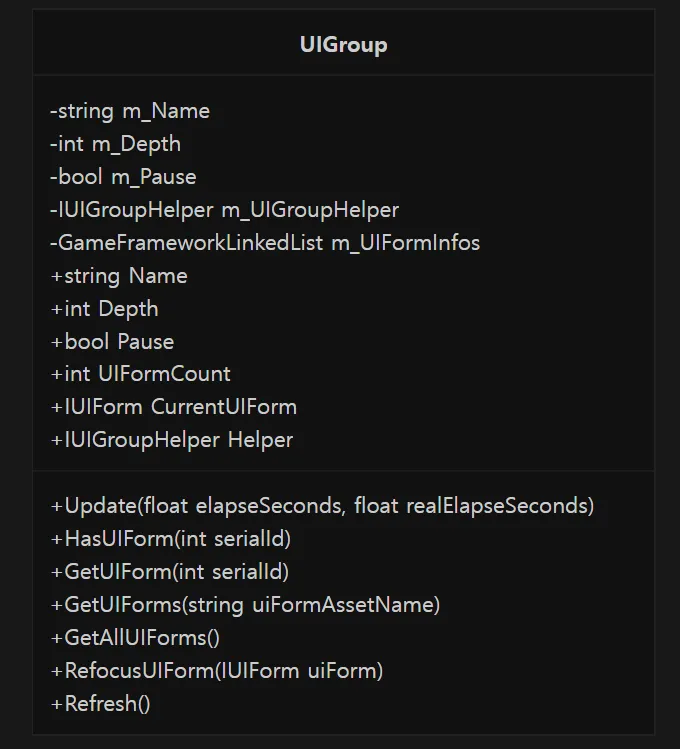Click the +string Name property
The height and width of the screenshot is (749, 680).
pyautogui.click(x=119, y=276)
